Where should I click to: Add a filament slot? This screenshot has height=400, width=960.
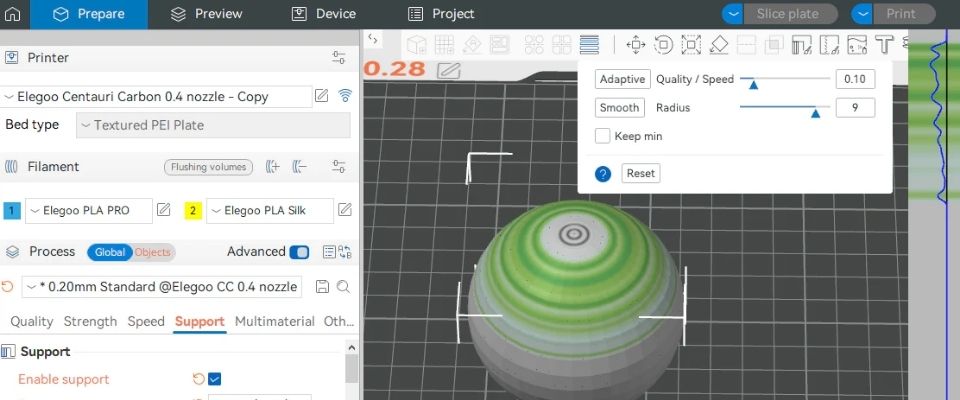[x=273, y=167]
